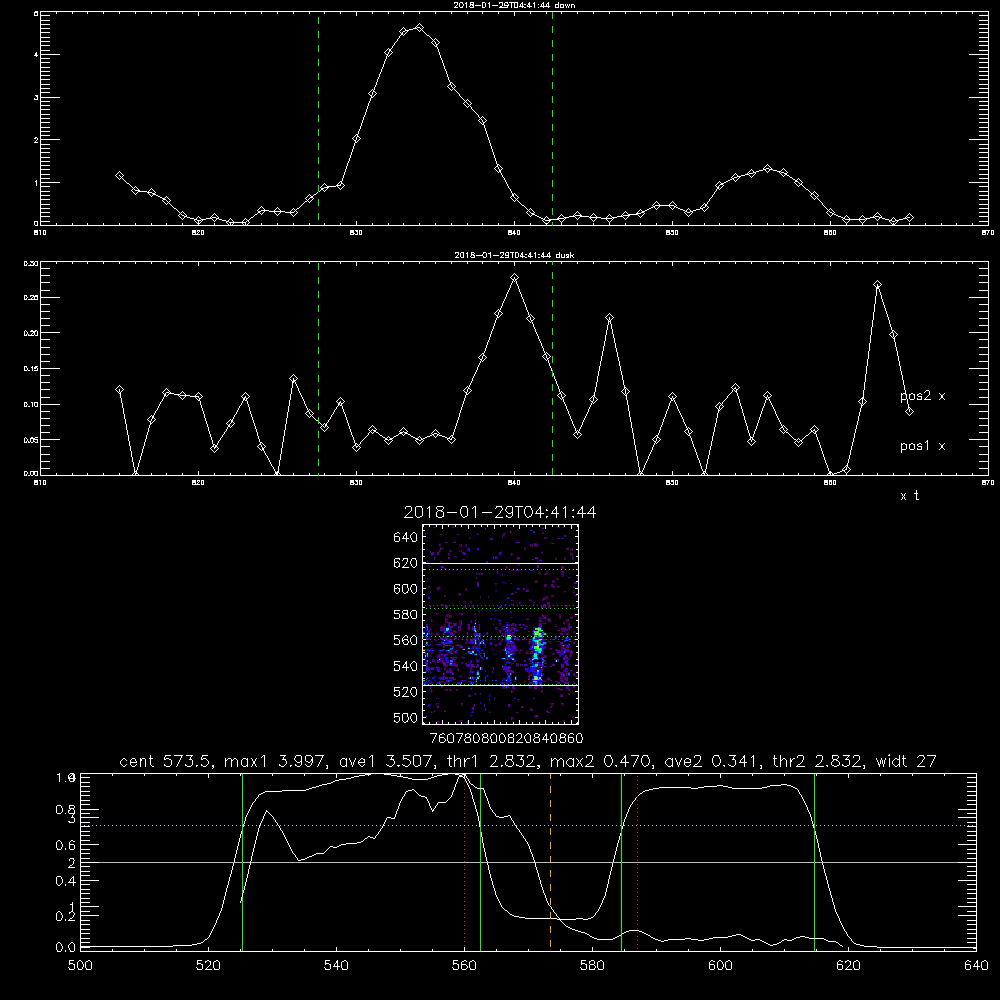The image size is (1000, 1000).
Task: Click spectrogram y-axis label '640'
Action: click(406, 537)
